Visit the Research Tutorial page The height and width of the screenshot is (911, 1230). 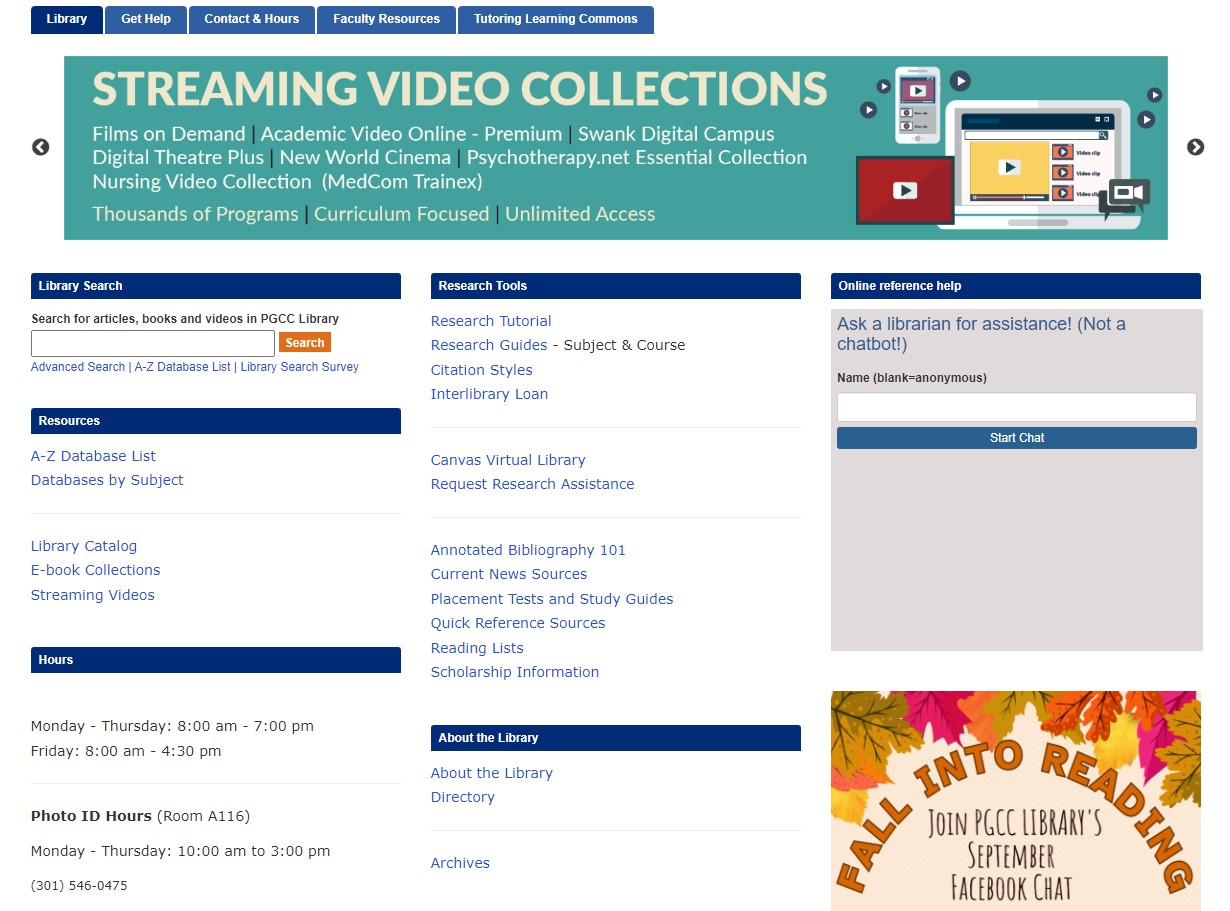tap(491, 321)
